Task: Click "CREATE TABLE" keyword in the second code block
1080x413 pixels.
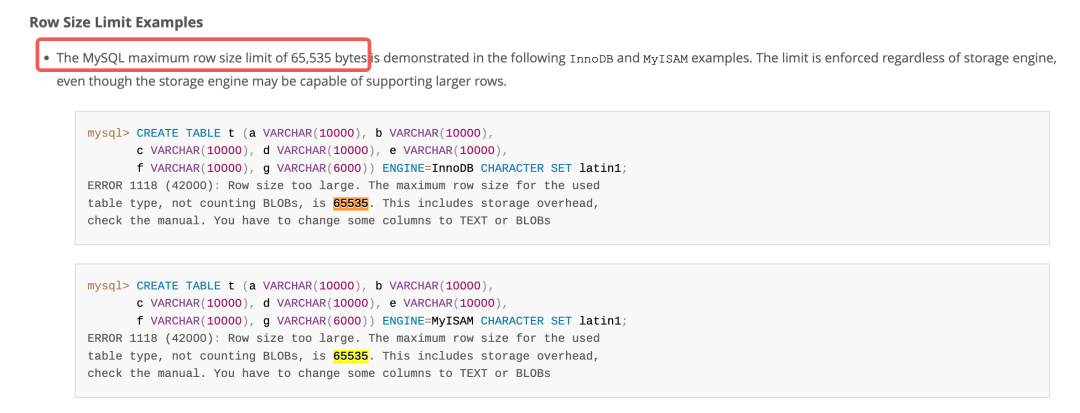Action: 178,285
